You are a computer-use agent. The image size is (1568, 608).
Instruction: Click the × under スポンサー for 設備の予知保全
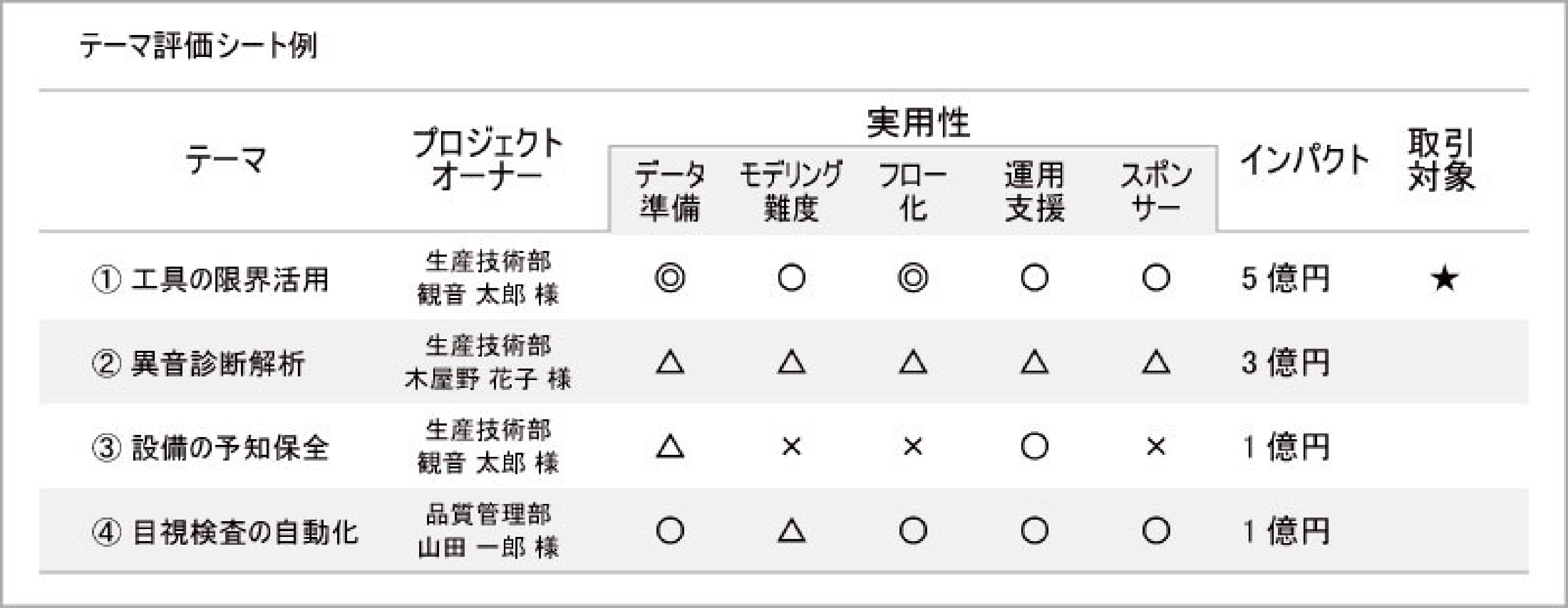[1155, 448]
